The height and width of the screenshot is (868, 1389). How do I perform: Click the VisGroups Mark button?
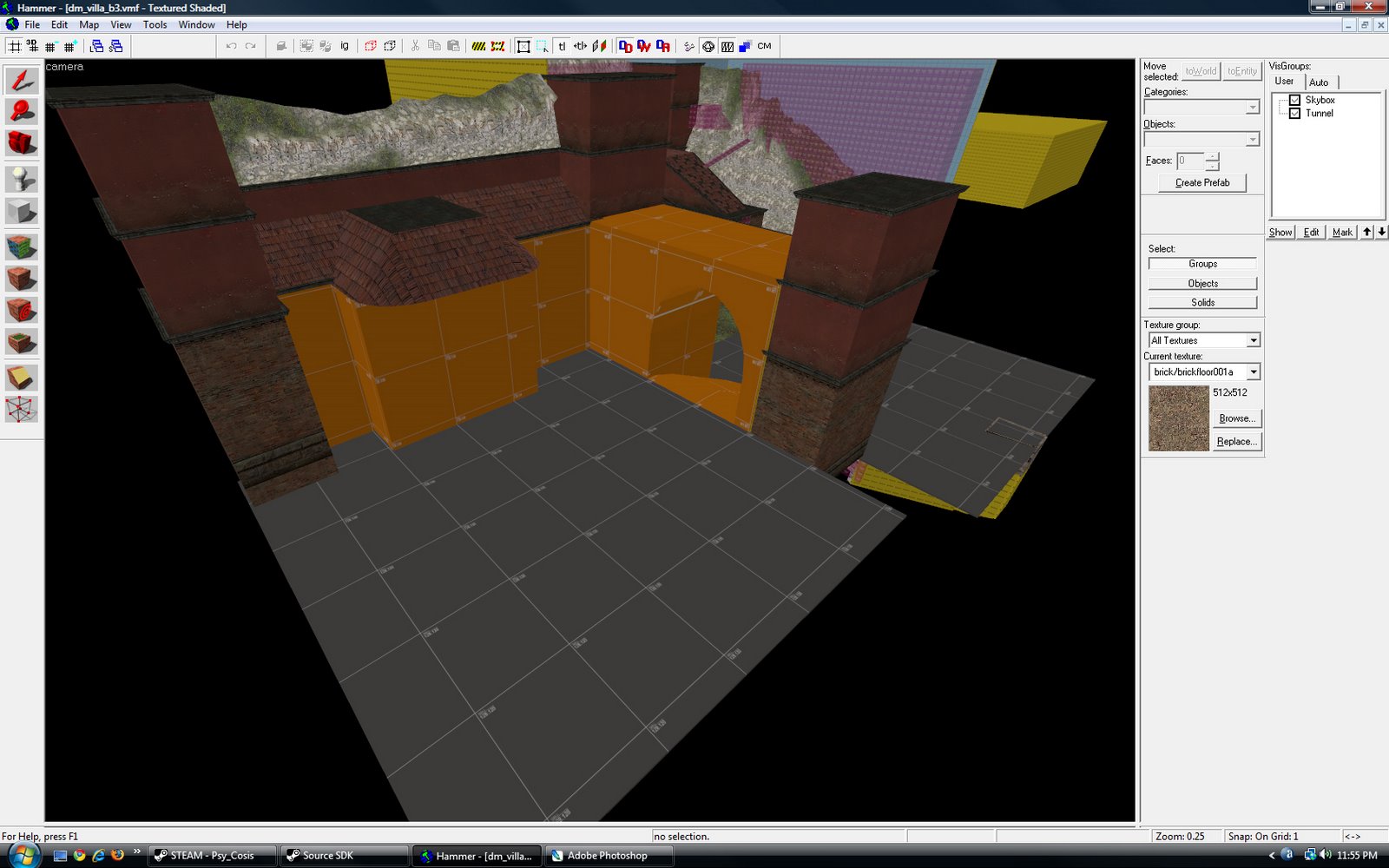coord(1342,232)
